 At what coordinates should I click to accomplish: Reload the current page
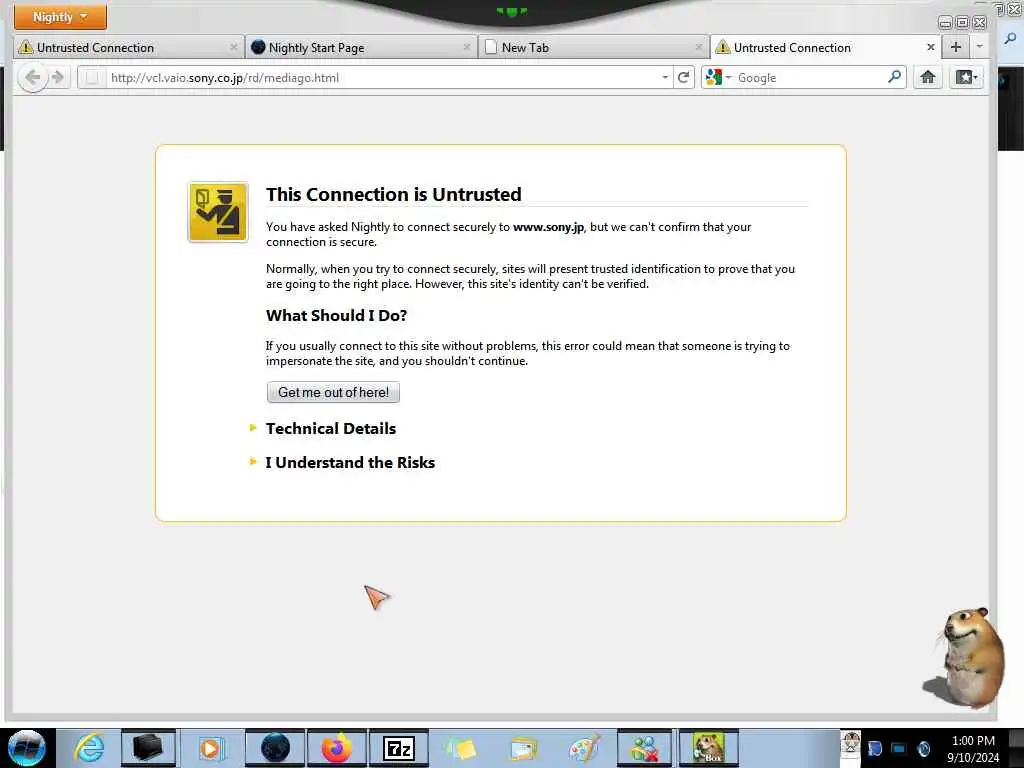coord(683,78)
